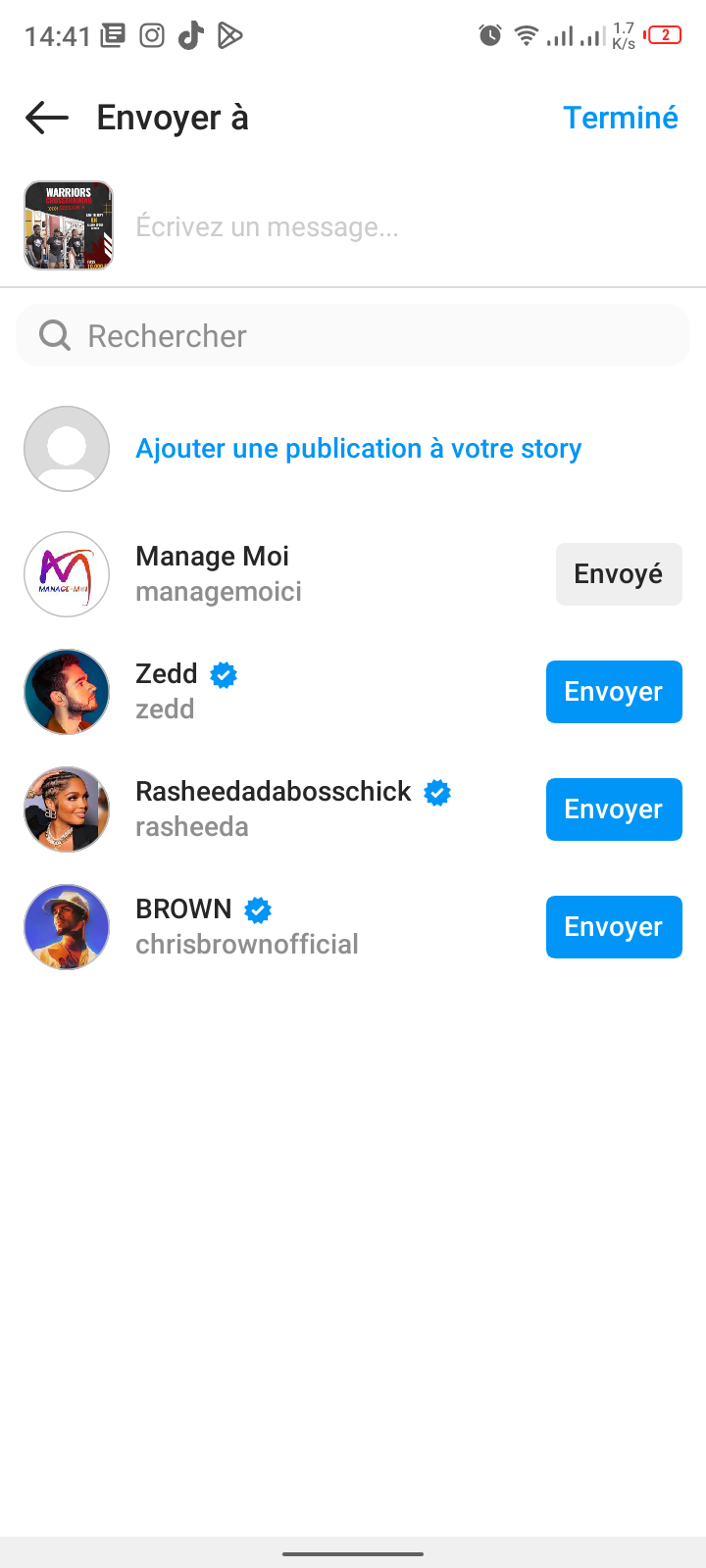Image resolution: width=706 pixels, height=1568 pixels.
Task: Send the post to Zedd
Action: [x=613, y=692]
